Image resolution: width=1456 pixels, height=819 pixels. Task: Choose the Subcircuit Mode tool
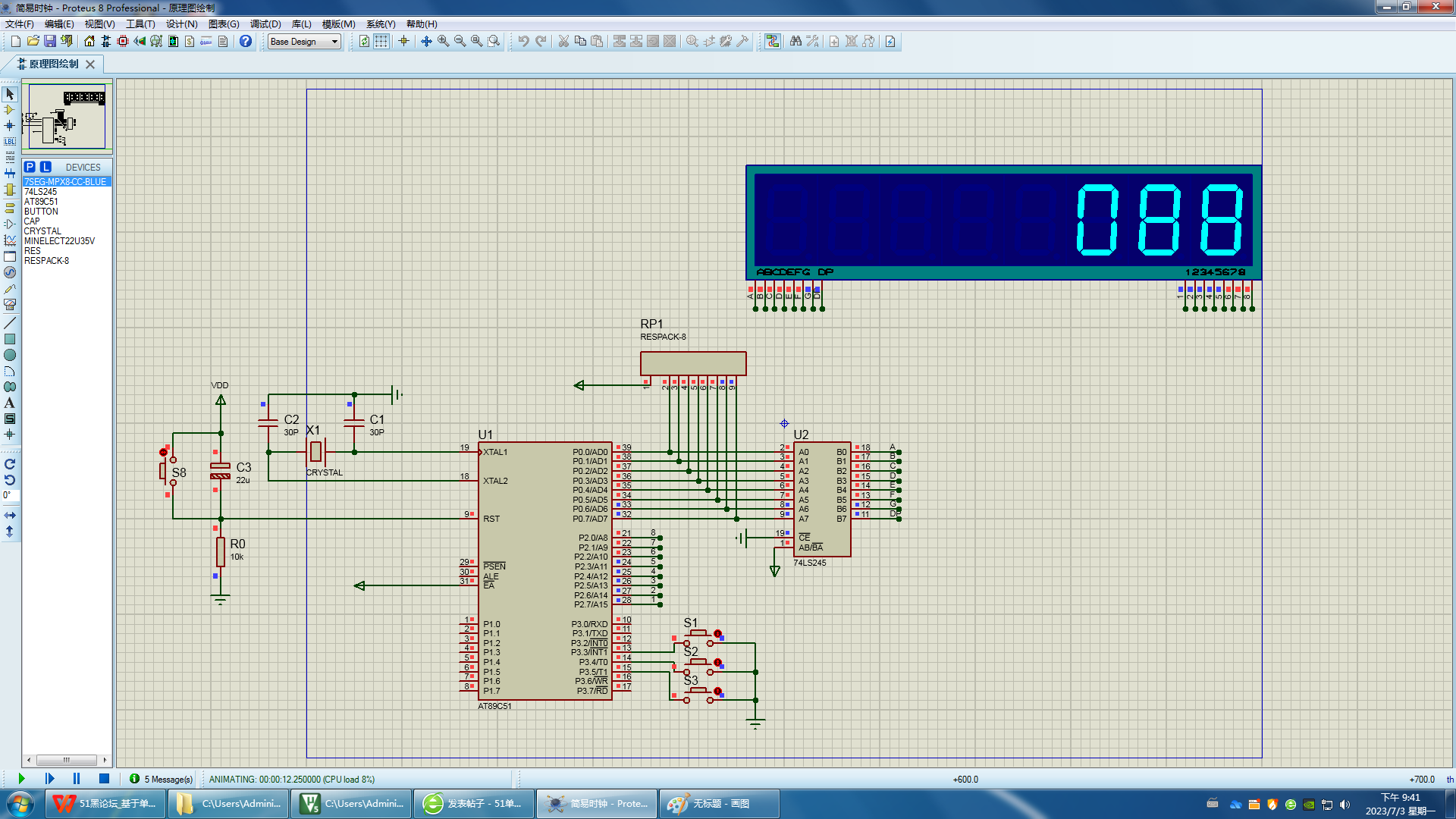10,190
